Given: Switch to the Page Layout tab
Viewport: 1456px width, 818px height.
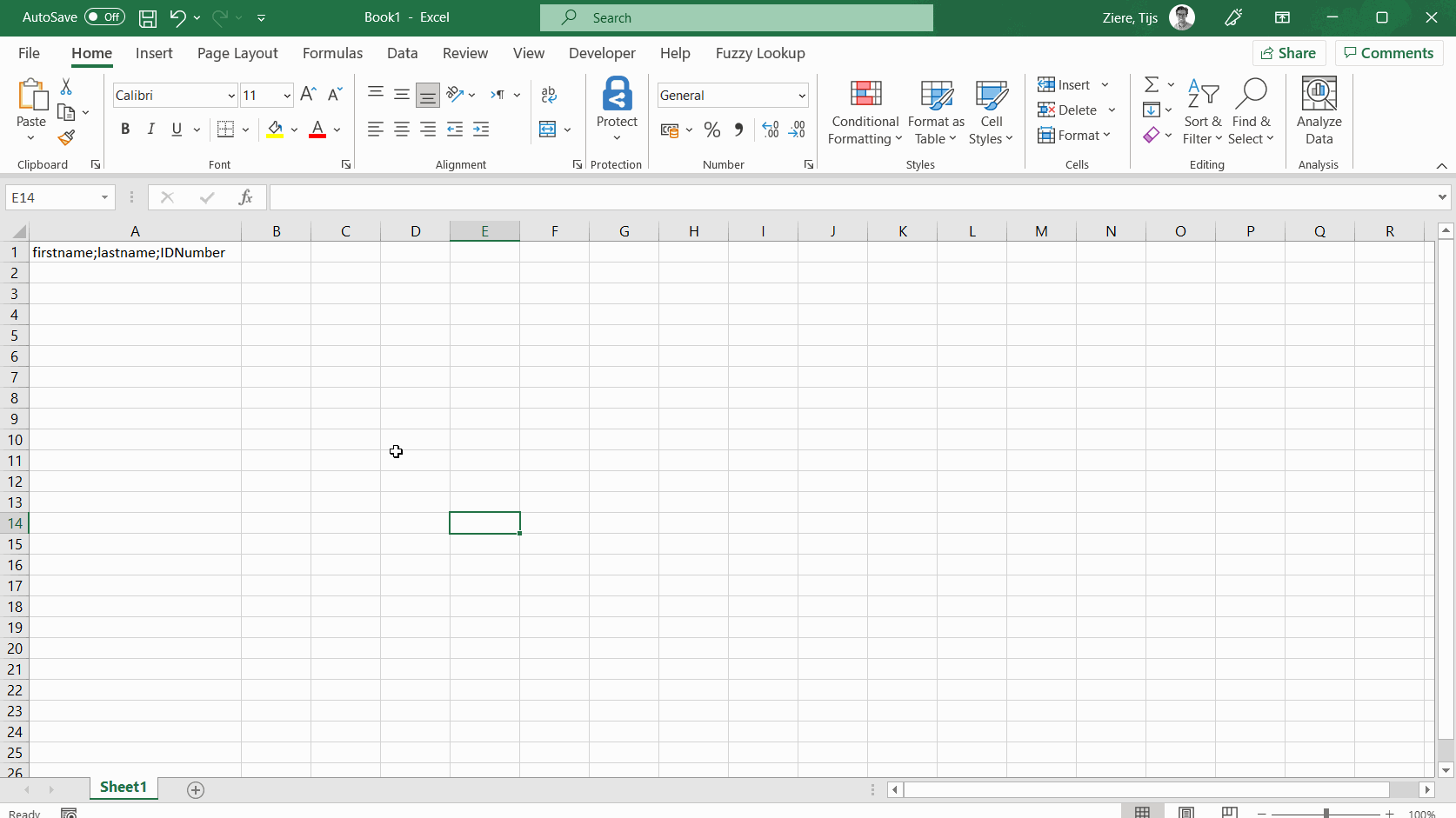Looking at the screenshot, I should click(237, 53).
